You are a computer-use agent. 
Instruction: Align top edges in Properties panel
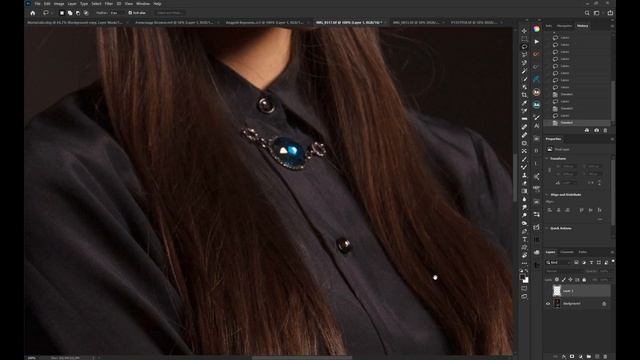tap(582, 210)
